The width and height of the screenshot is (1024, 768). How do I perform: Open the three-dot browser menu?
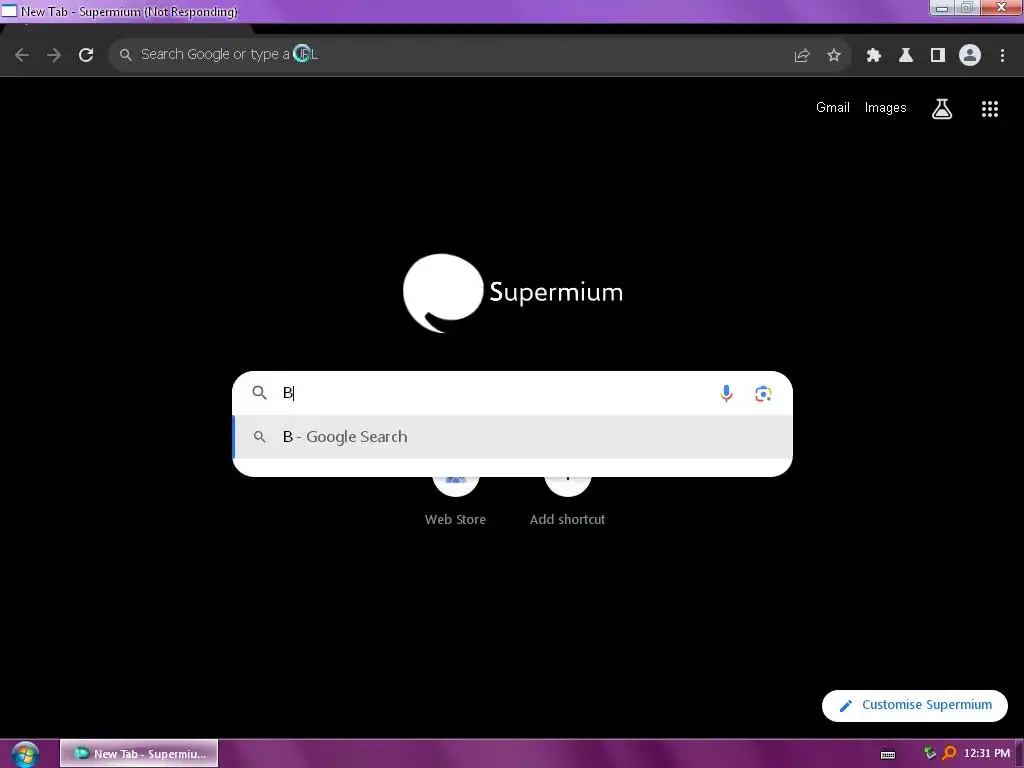click(1002, 56)
